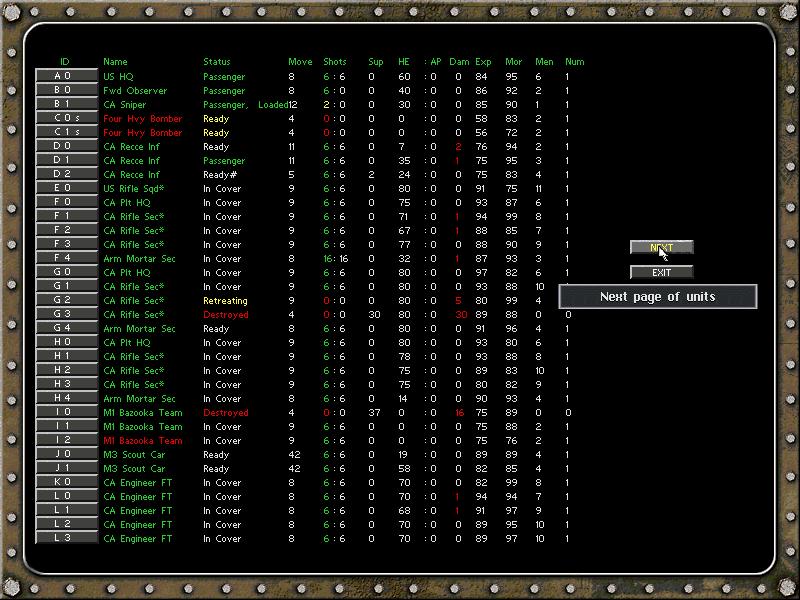Click the US Rifle Sqd* unit name

(134, 189)
